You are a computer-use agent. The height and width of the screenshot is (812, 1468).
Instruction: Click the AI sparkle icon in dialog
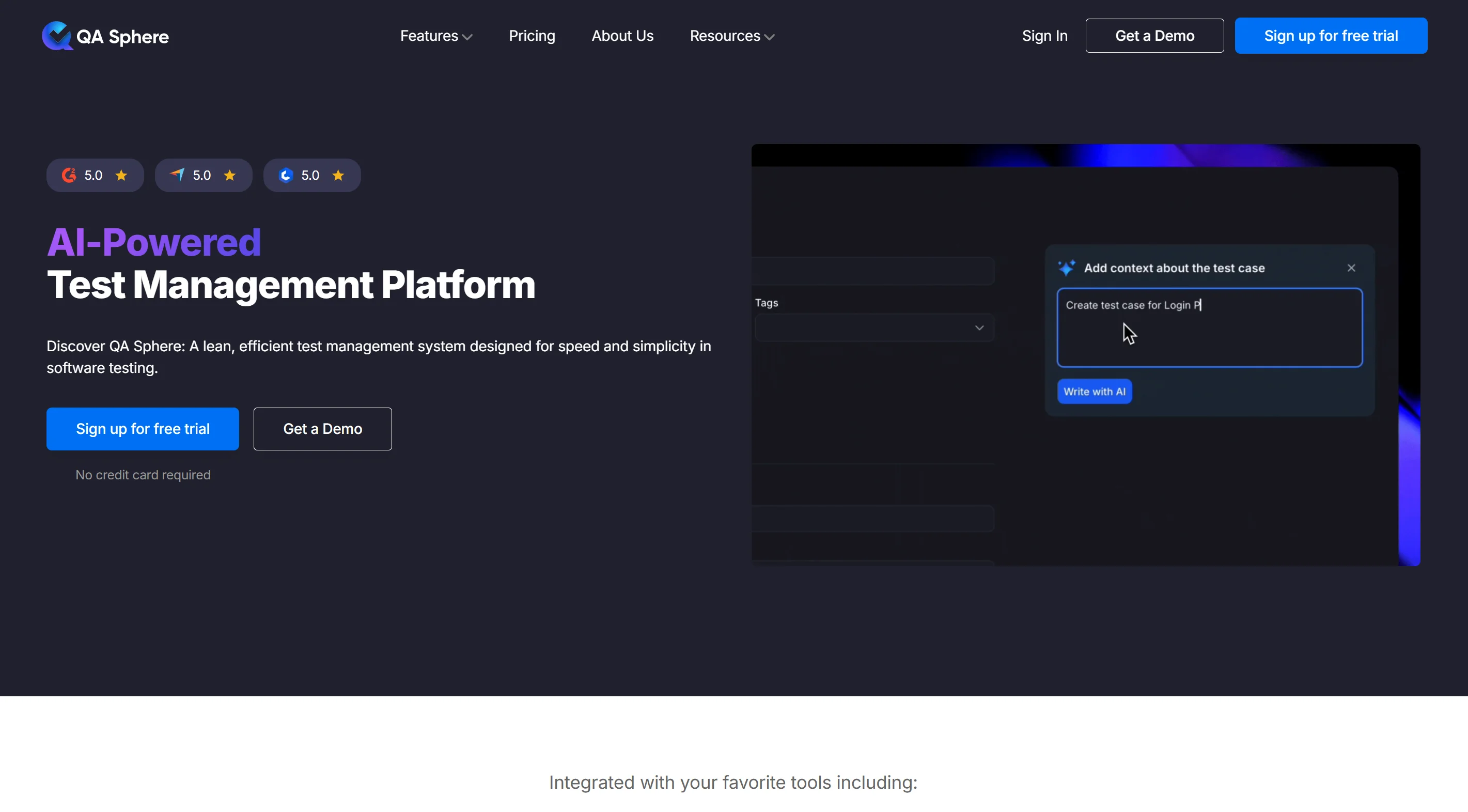(1066, 268)
